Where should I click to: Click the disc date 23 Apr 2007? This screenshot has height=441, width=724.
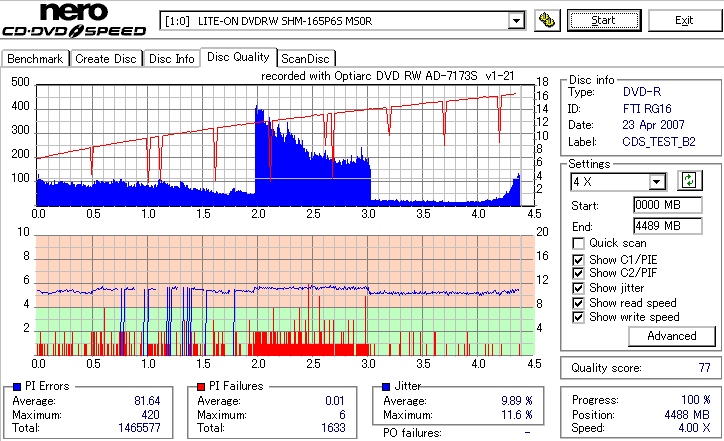(x=653, y=125)
